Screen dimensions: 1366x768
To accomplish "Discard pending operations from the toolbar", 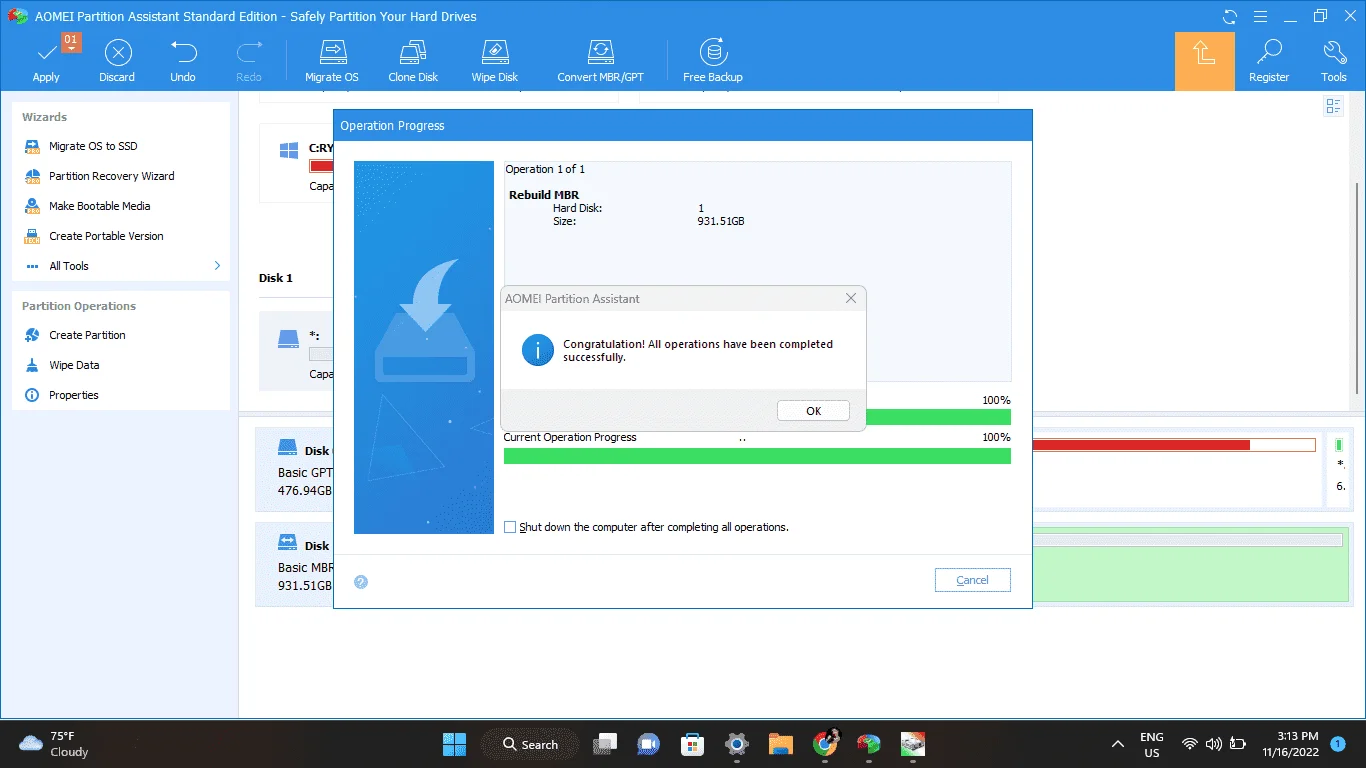I will coord(117,61).
